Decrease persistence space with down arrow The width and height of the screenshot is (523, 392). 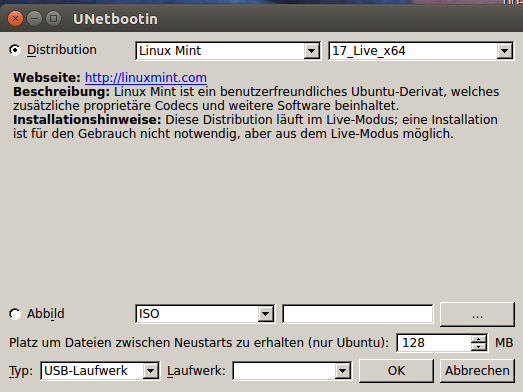[479, 347]
